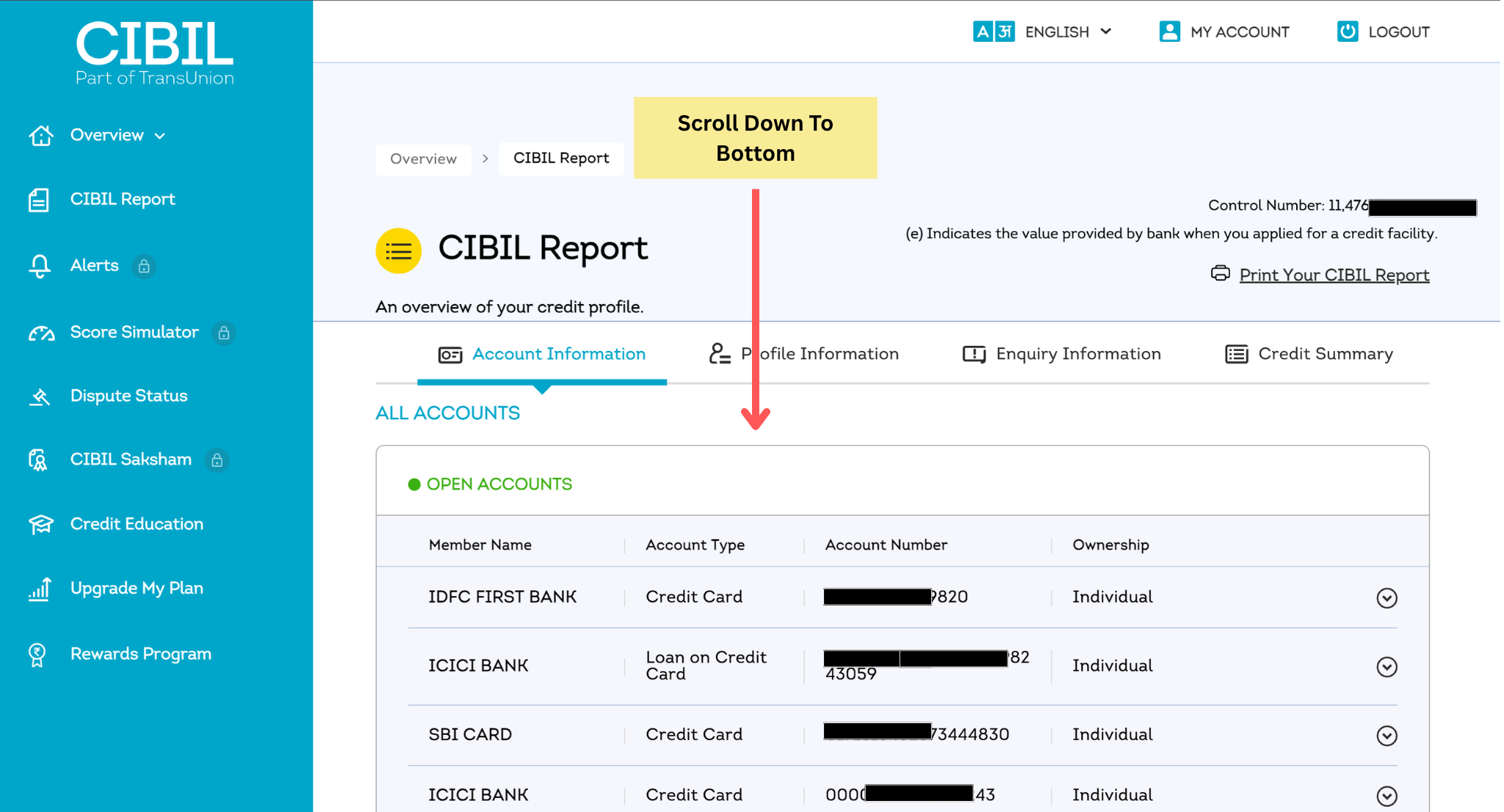Click the Profile Information person icon
The image size is (1504, 812).
[x=720, y=354]
